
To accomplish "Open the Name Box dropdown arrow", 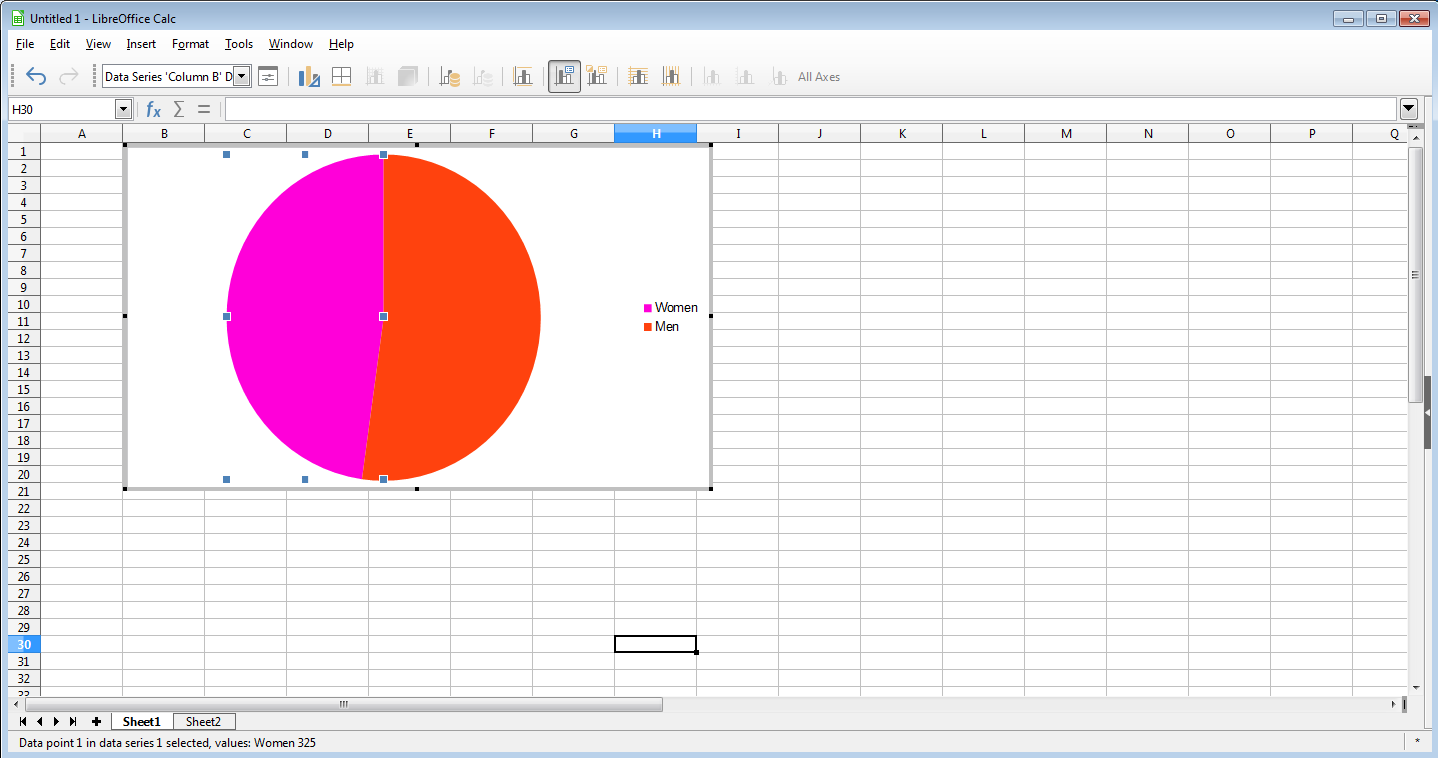I will coord(124,109).
